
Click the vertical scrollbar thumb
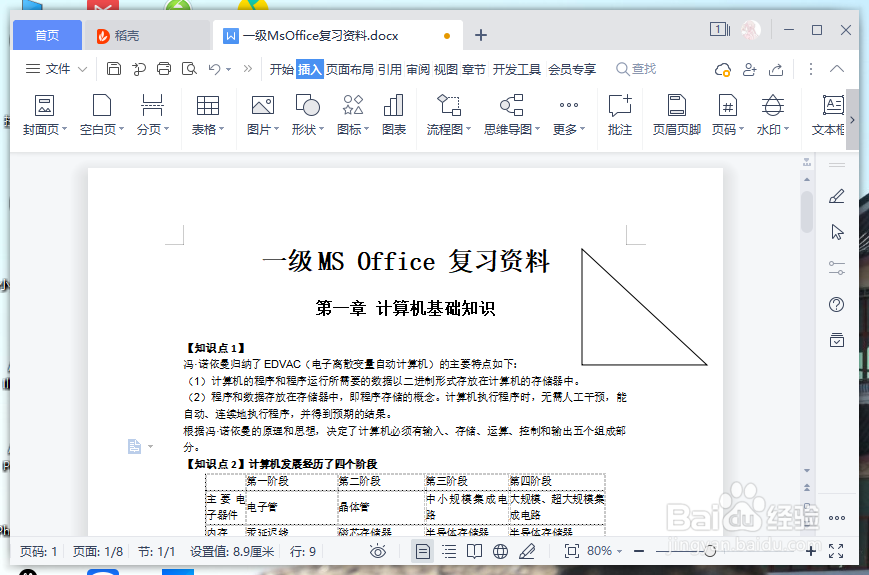click(807, 212)
